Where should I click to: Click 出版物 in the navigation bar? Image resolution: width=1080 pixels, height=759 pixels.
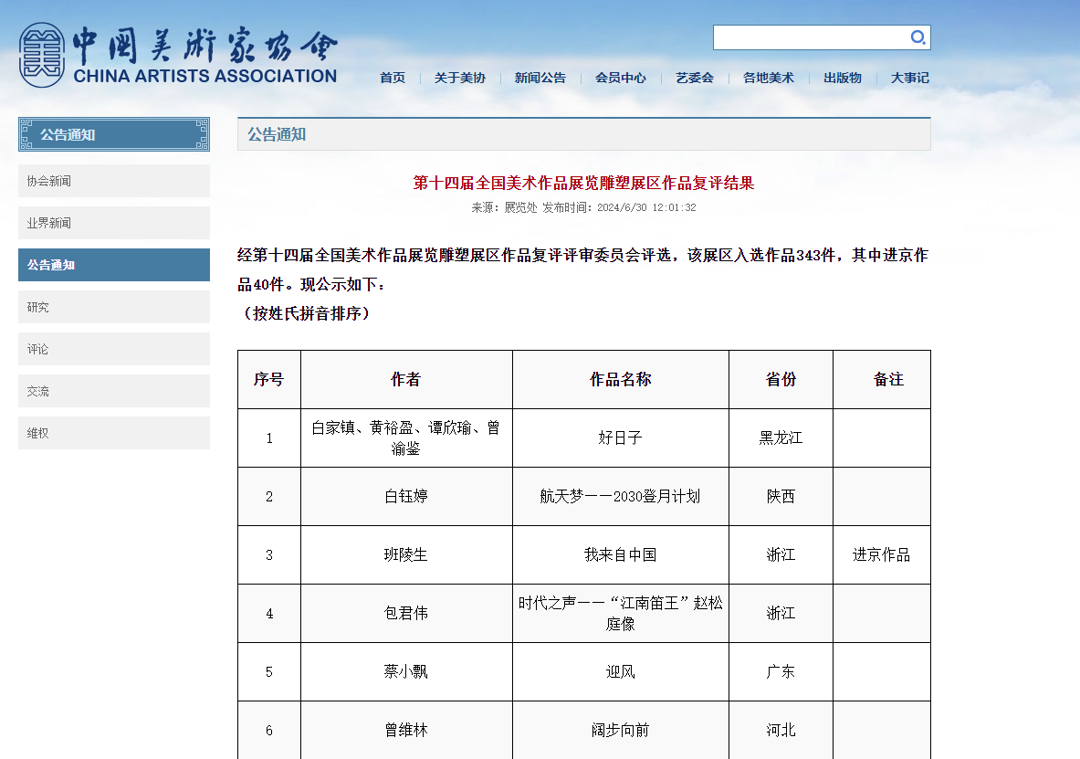coord(842,78)
